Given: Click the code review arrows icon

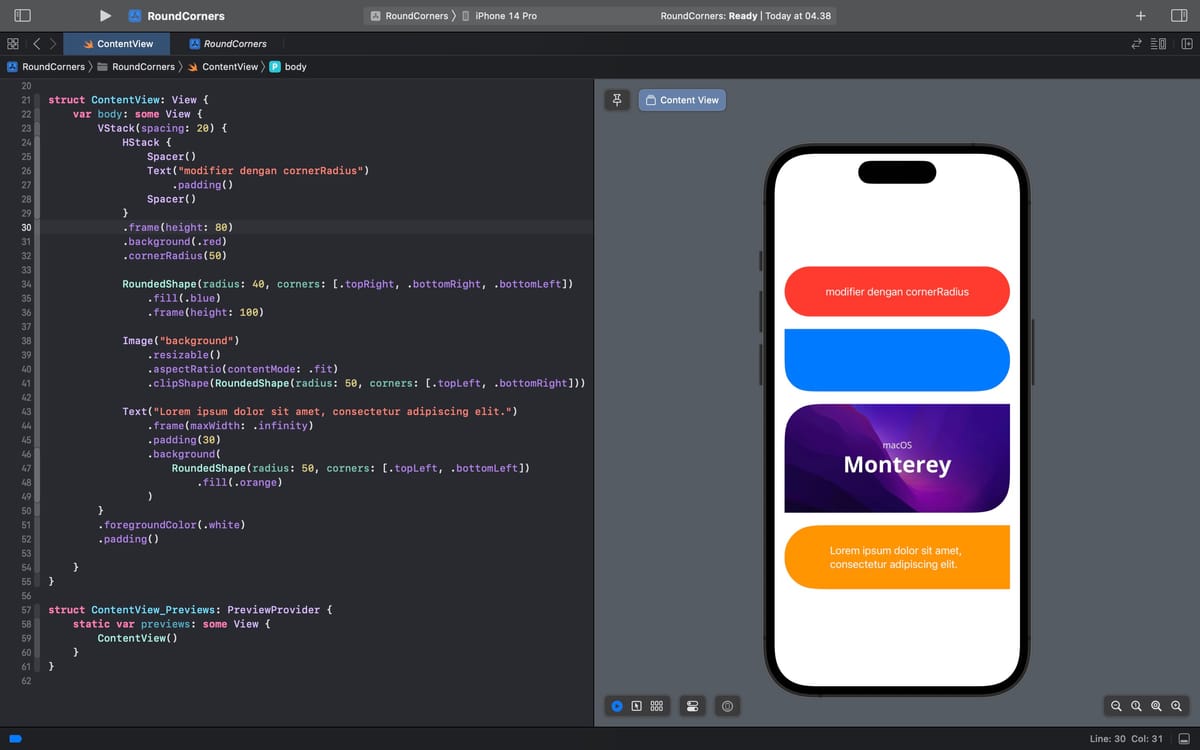Looking at the screenshot, I should point(1135,44).
